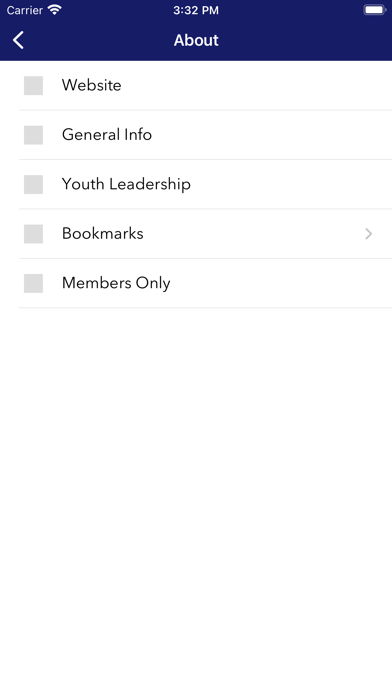The height and width of the screenshot is (696, 392).
Task: Expand Bookmarks using its chevron arrow
Action: coord(368,234)
